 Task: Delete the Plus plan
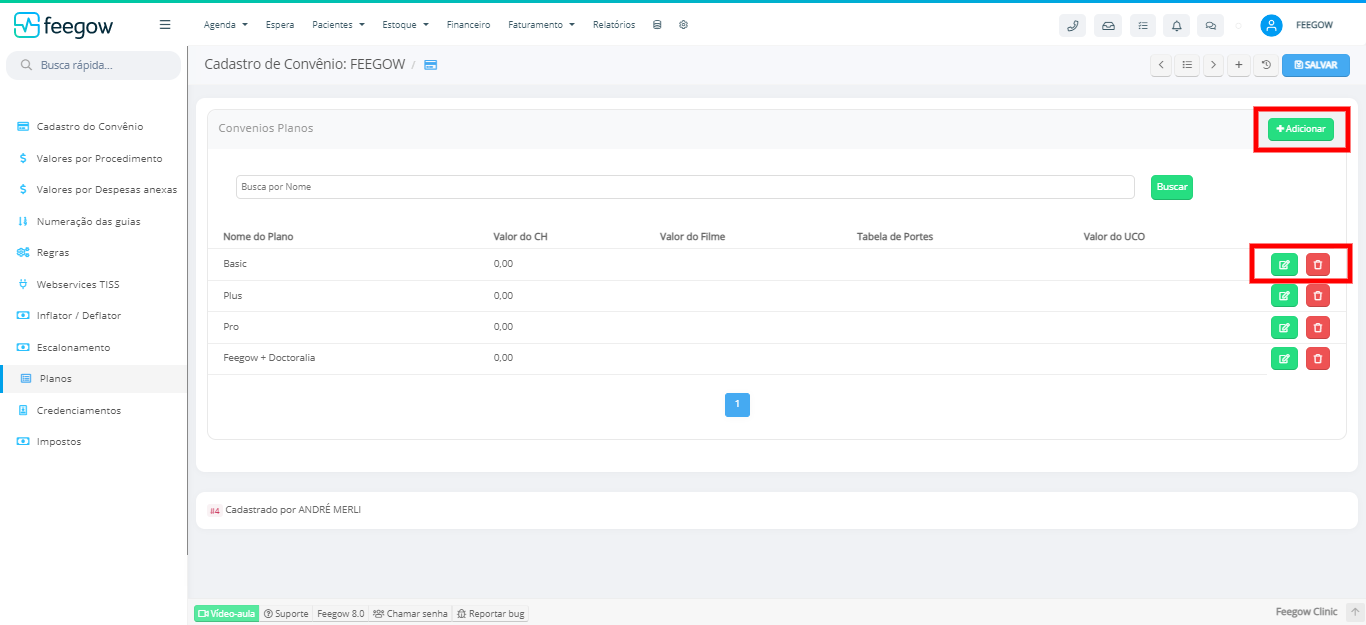click(1318, 296)
